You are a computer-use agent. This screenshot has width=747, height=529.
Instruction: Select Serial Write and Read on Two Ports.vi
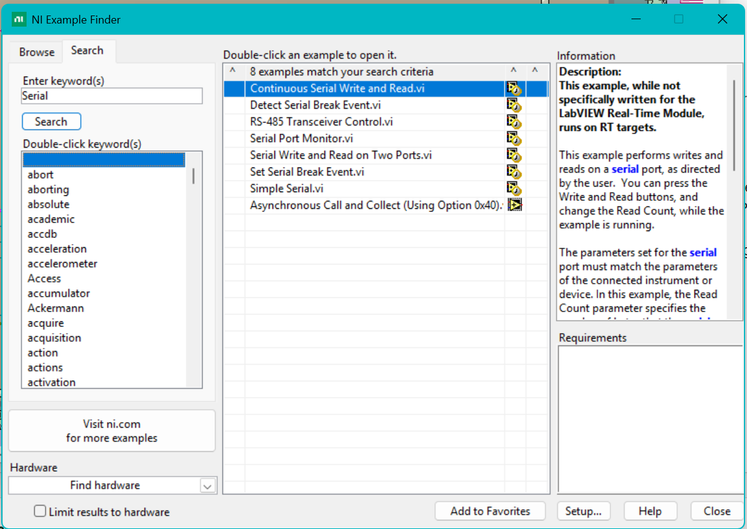341,155
